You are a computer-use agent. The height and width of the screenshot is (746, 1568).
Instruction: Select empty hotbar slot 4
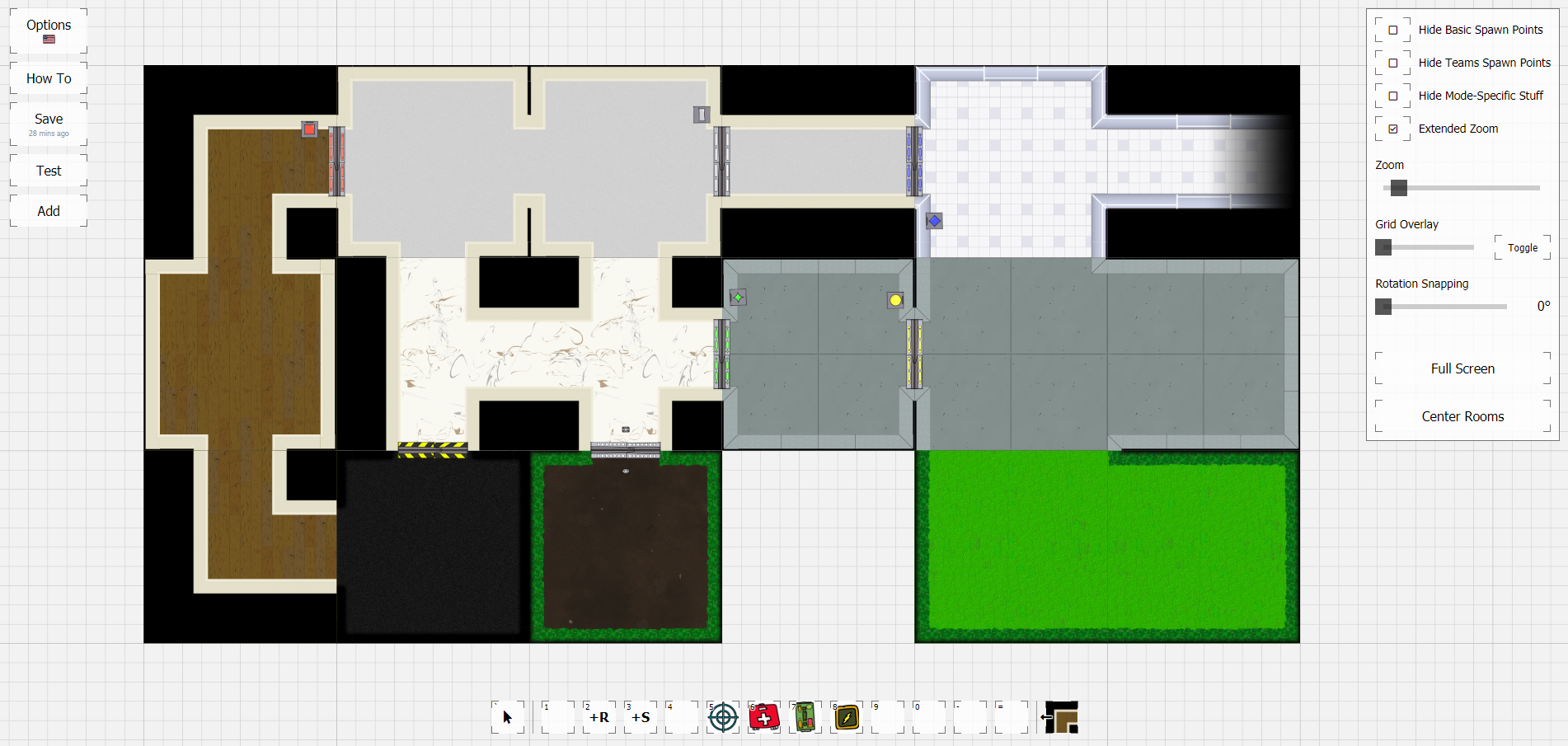[682, 717]
